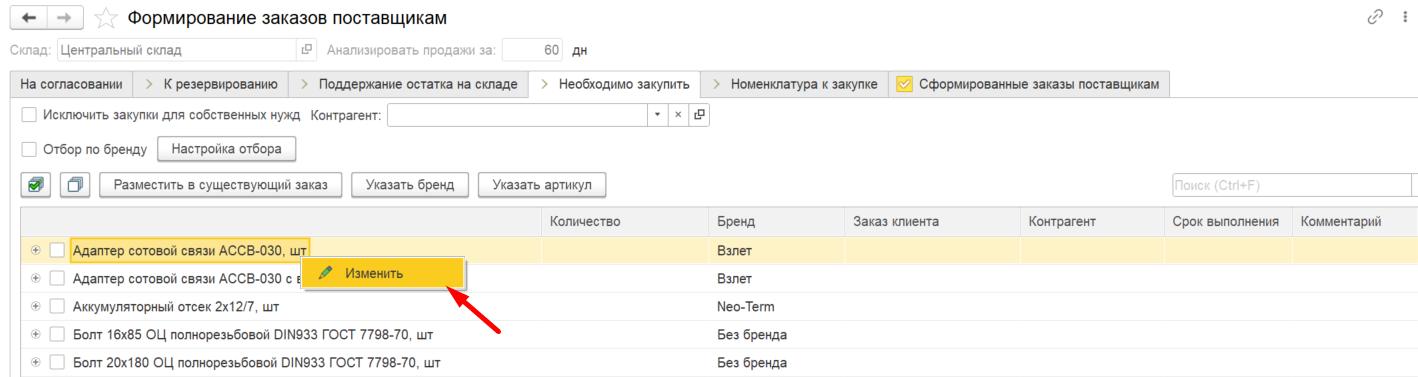Sort by the Бренд column header

point(777,221)
